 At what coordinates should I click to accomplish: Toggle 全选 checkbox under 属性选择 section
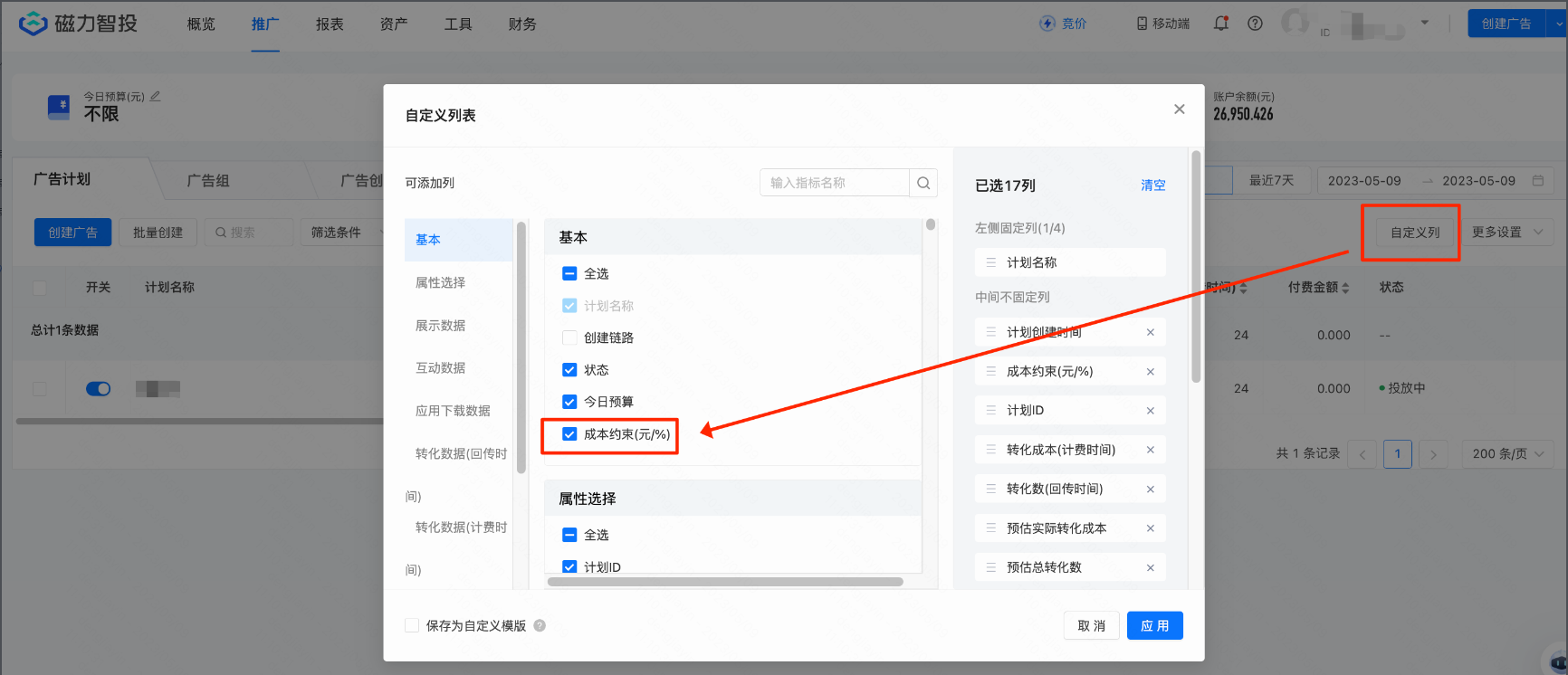click(x=569, y=535)
